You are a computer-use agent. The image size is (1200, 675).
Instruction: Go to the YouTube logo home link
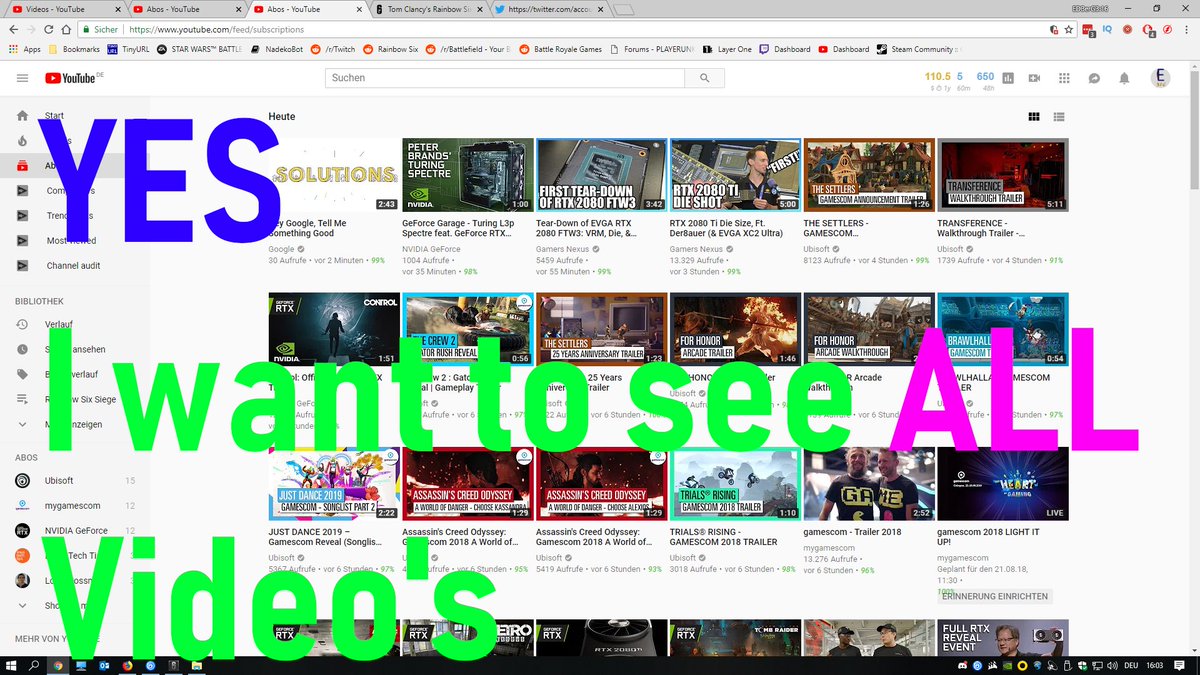point(70,78)
